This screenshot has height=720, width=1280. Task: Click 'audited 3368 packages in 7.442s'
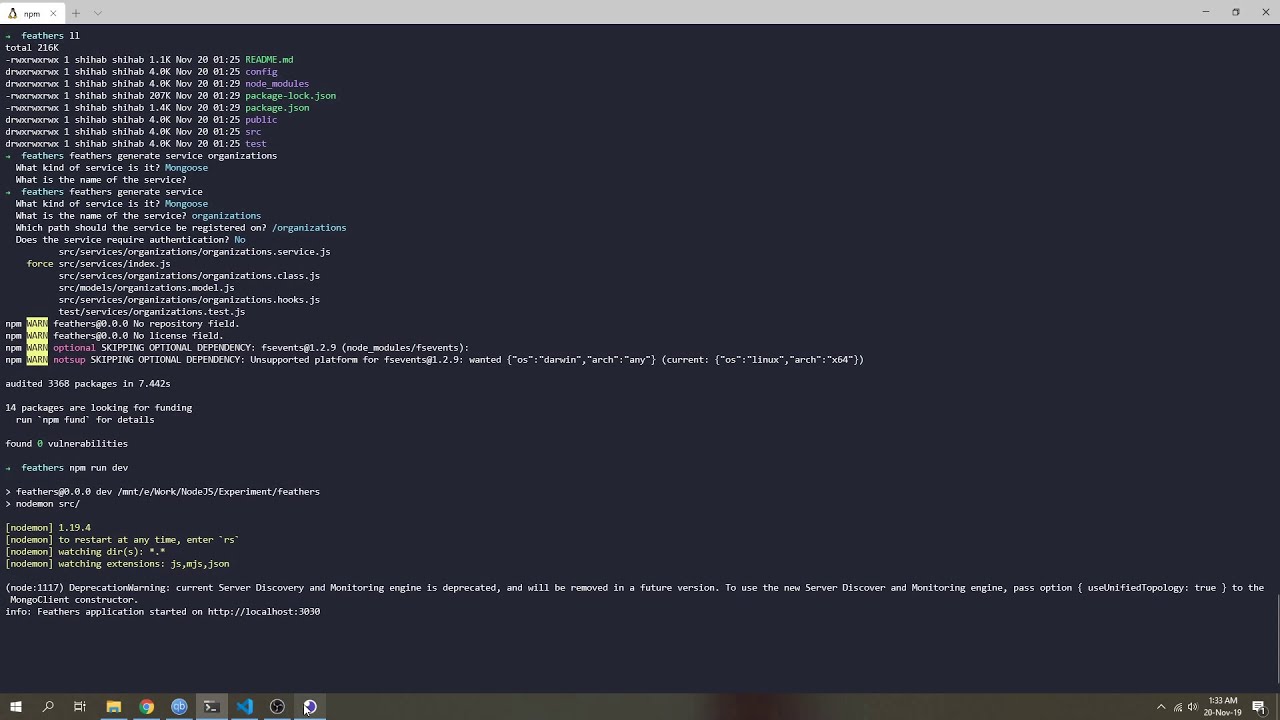[x=88, y=384]
